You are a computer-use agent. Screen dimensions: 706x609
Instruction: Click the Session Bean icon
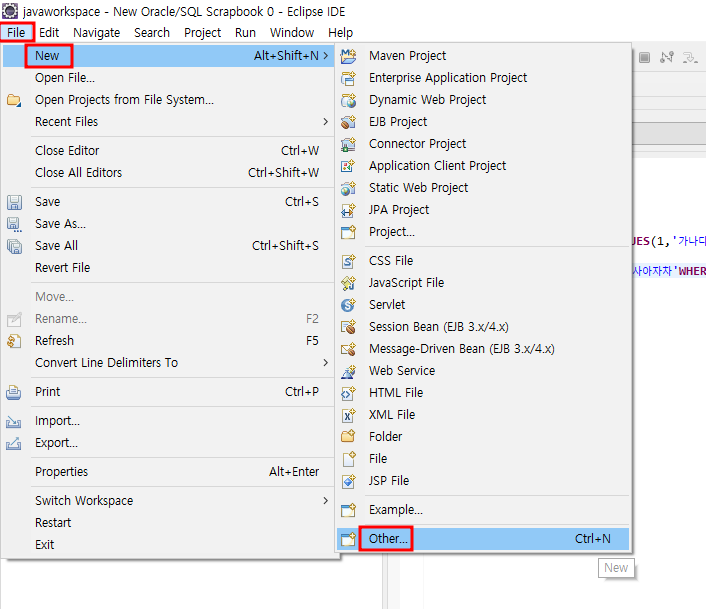348,327
